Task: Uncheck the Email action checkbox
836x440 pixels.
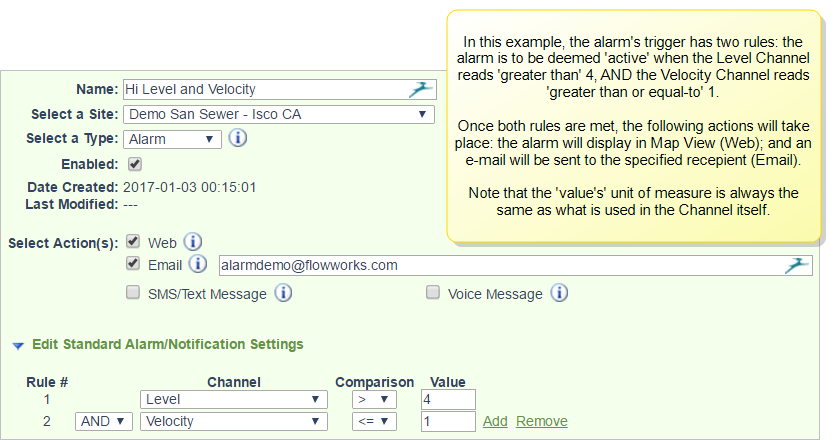Action: 133,263
